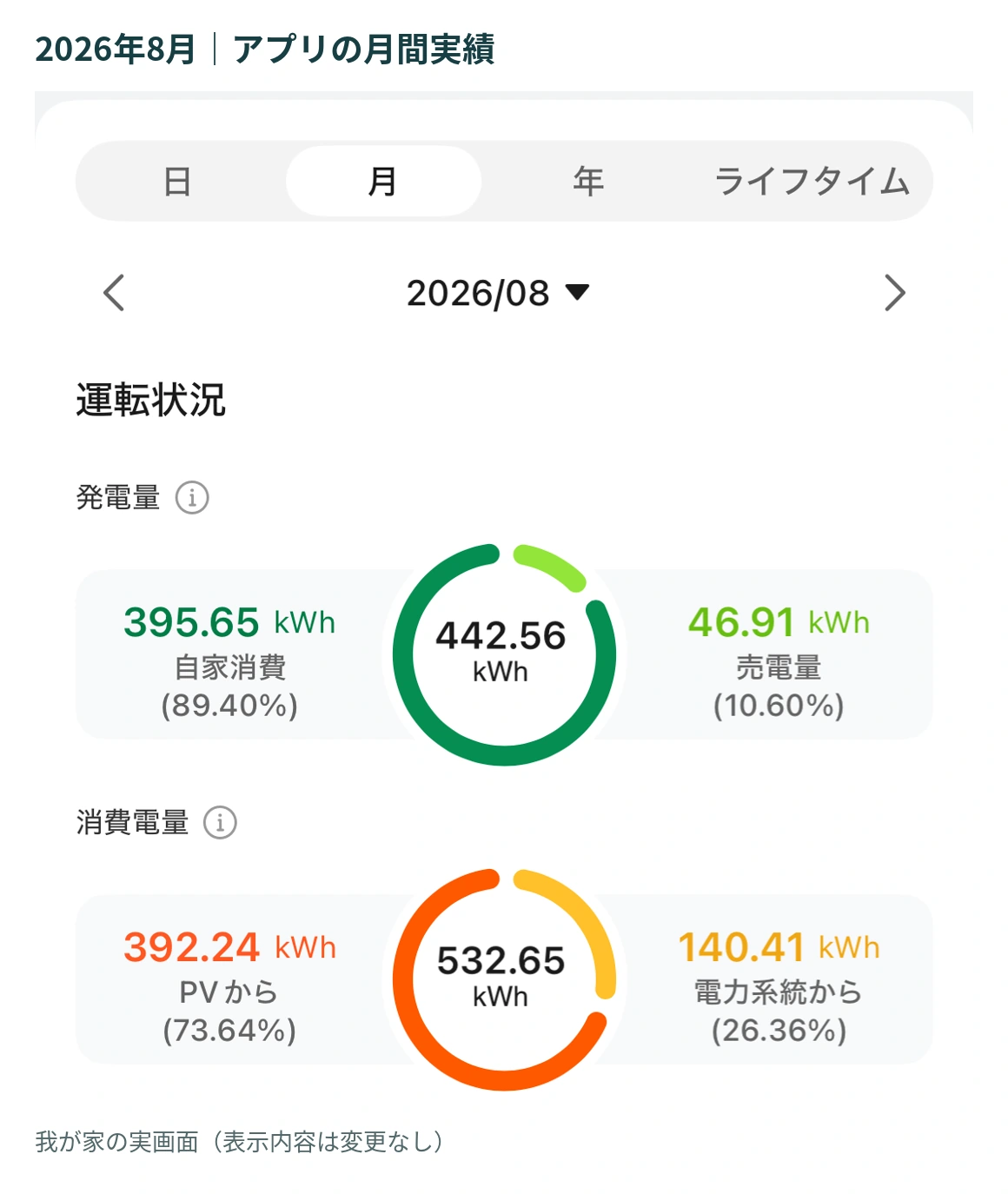Viewport: 1008px width, 1194px height.
Task: Click the PVから label
Action: click(229, 992)
